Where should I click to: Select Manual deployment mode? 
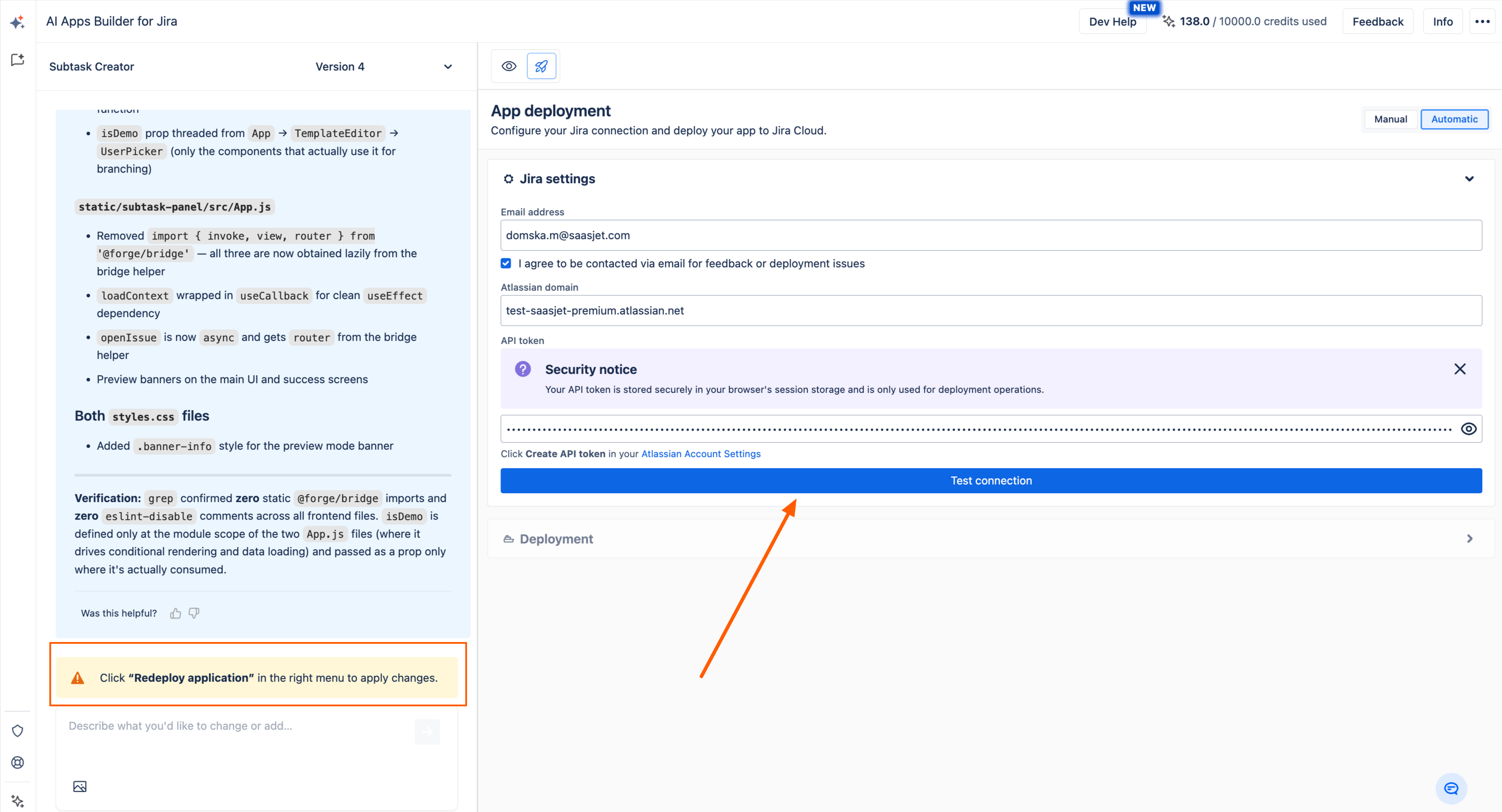point(1391,119)
